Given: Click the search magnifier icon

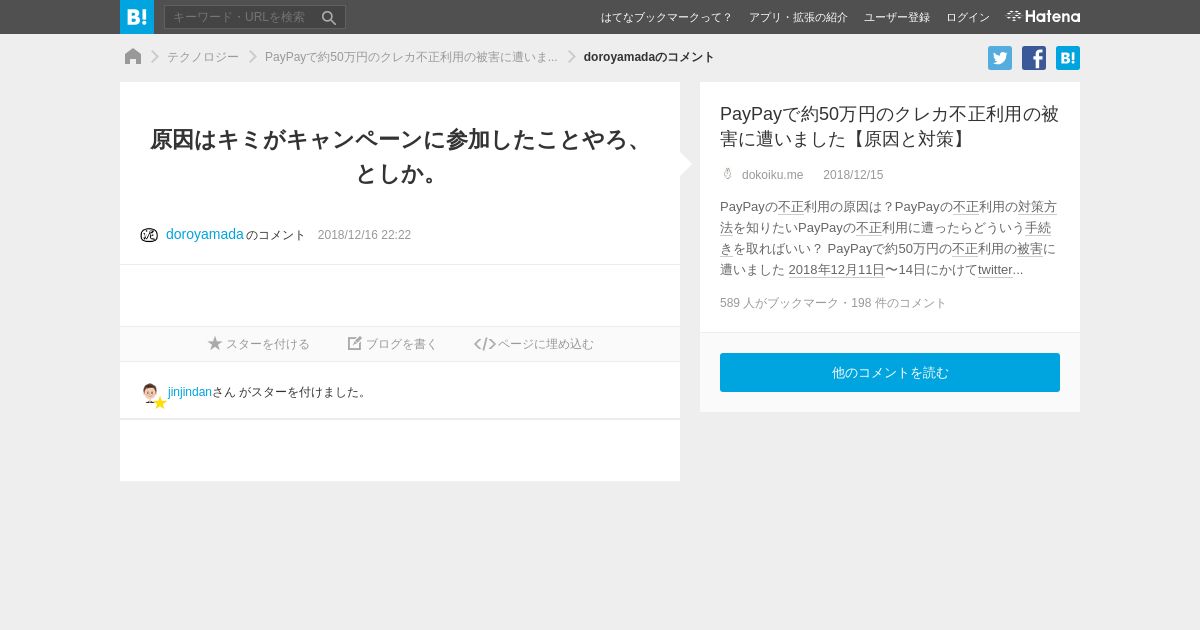Looking at the screenshot, I should [328, 17].
